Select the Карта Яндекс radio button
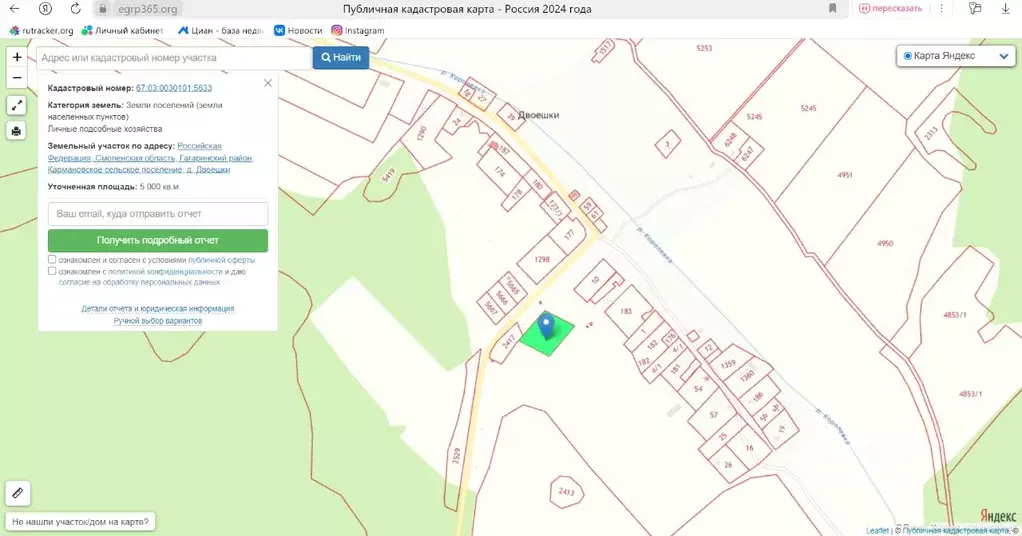The height and width of the screenshot is (536, 1022). coord(907,56)
